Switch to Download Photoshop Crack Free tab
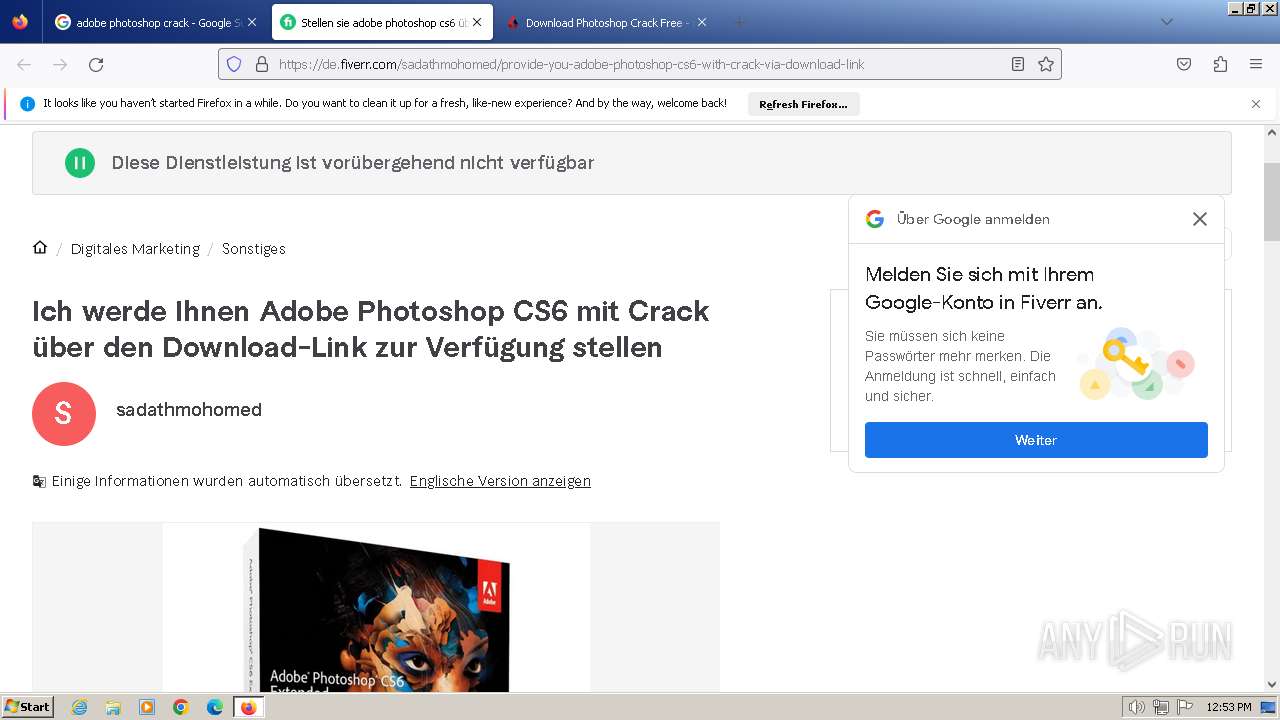The width and height of the screenshot is (1280, 720). 606,22
